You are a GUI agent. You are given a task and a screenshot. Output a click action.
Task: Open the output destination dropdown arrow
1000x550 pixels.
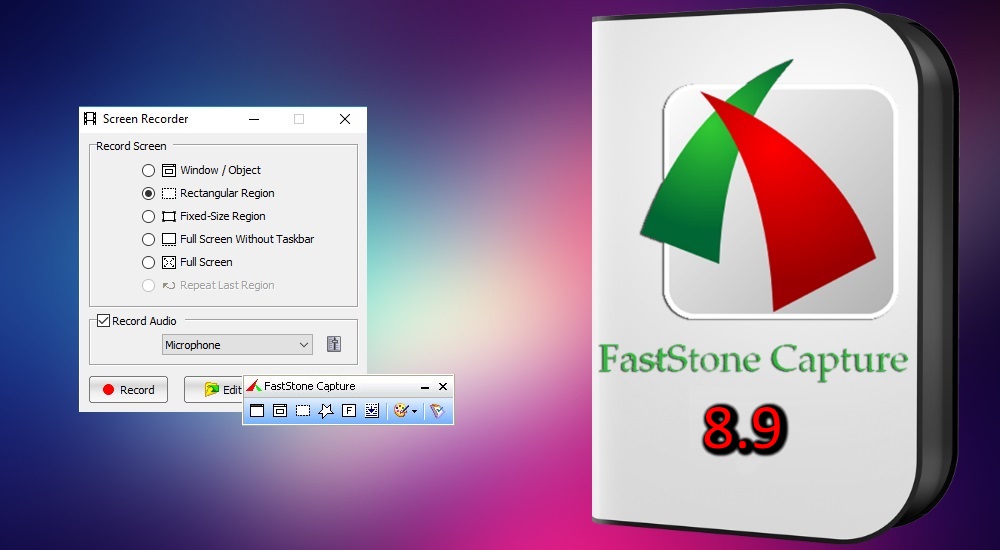point(415,412)
